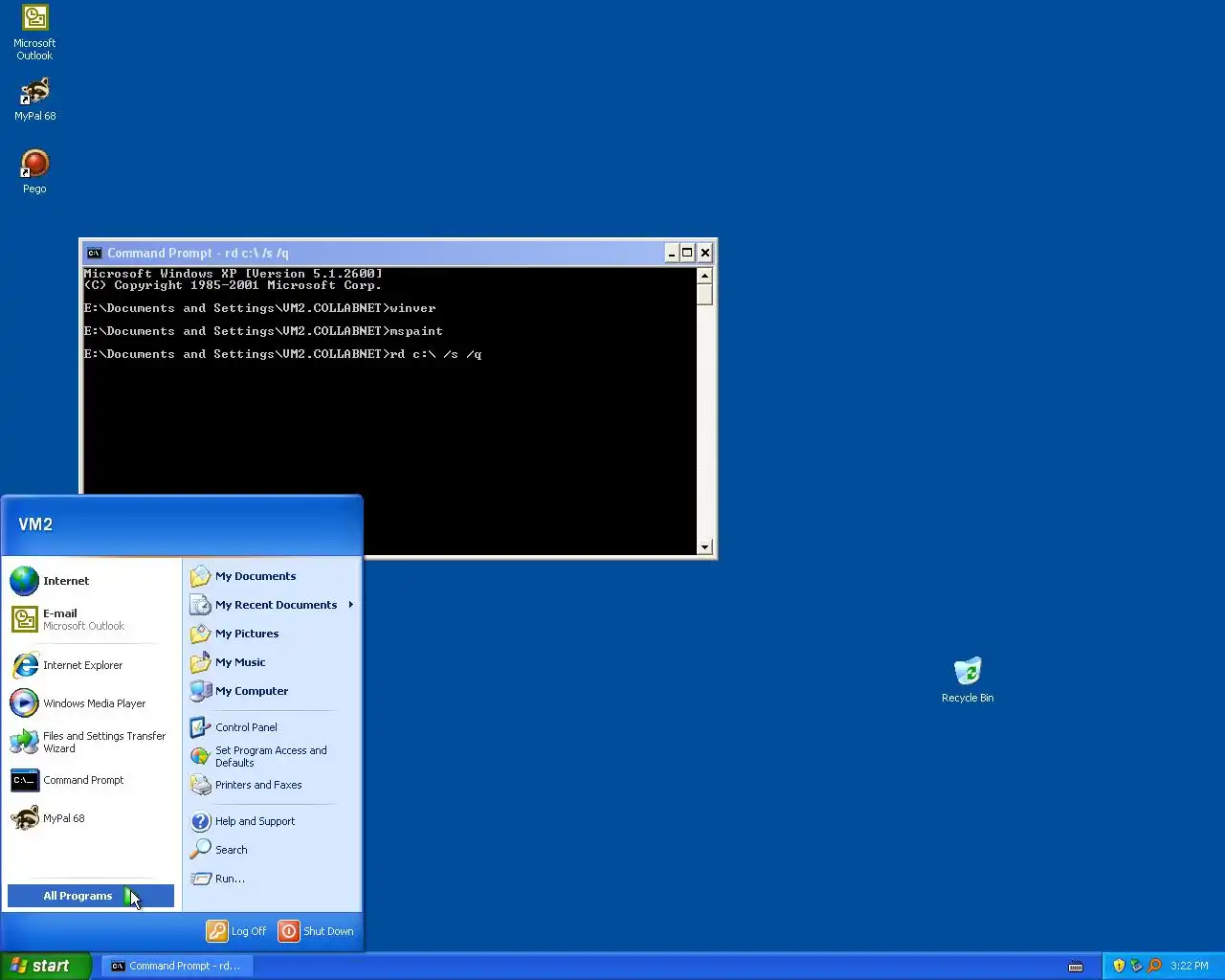Click the 'winver' command line text
This screenshot has height=980, width=1225.
pos(412,308)
